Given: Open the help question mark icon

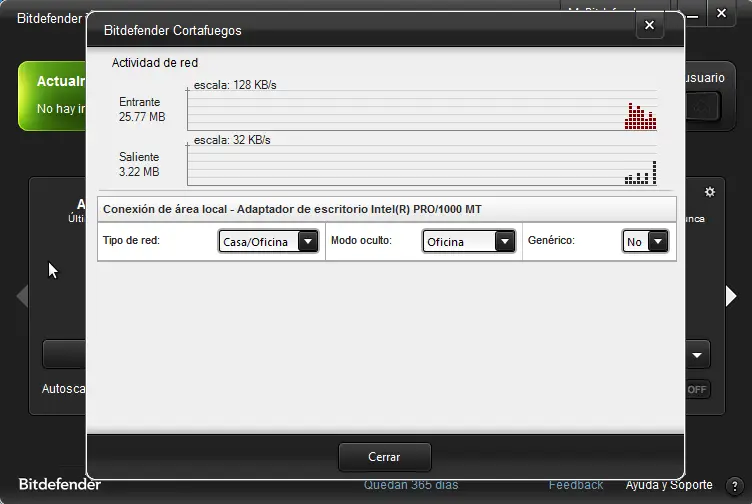Looking at the screenshot, I should tap(734, 486).
